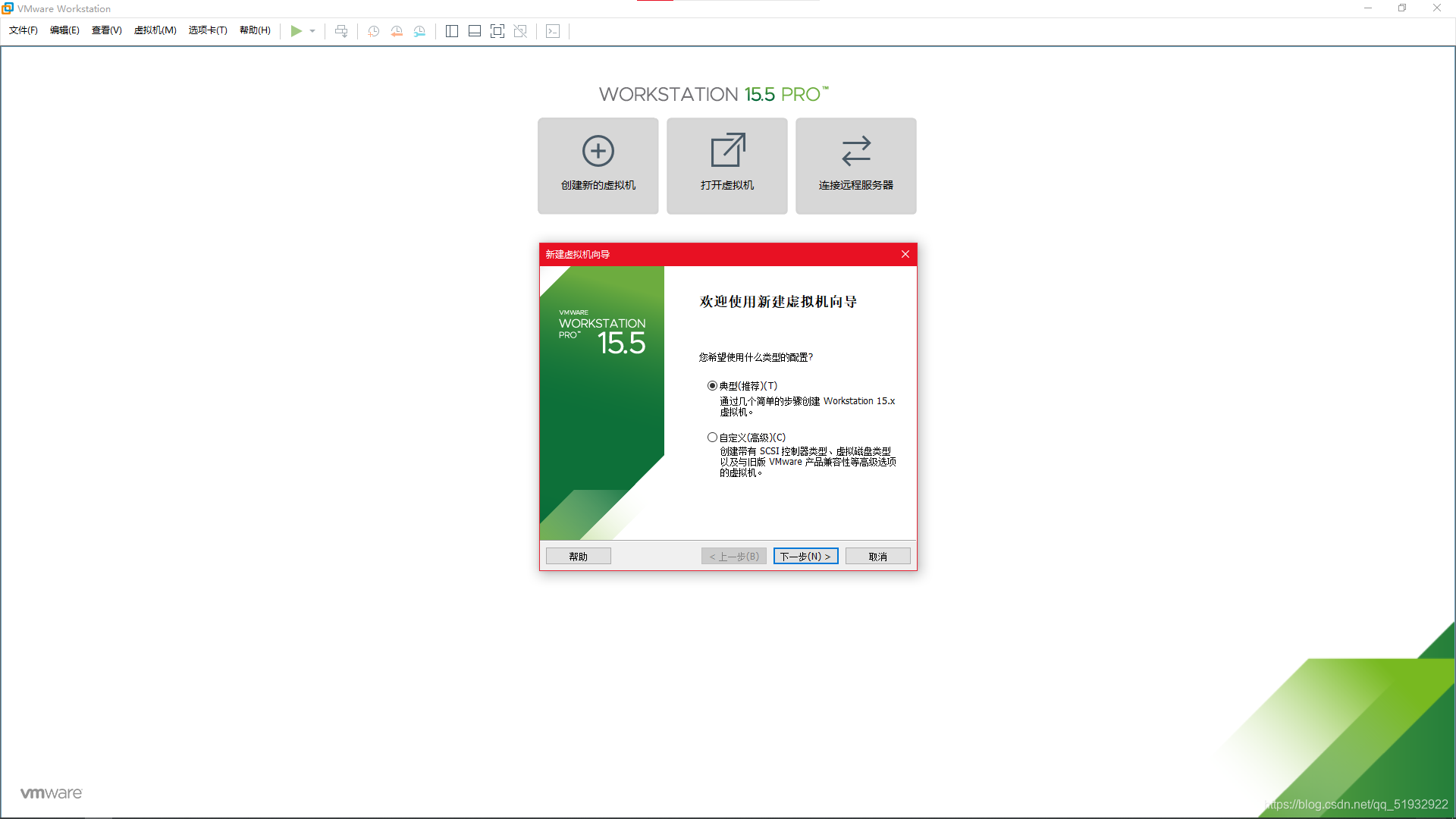Select the 典型(推荐) configuration radio button
Viewport: 1456px width, 819px height.
(712, 385)
